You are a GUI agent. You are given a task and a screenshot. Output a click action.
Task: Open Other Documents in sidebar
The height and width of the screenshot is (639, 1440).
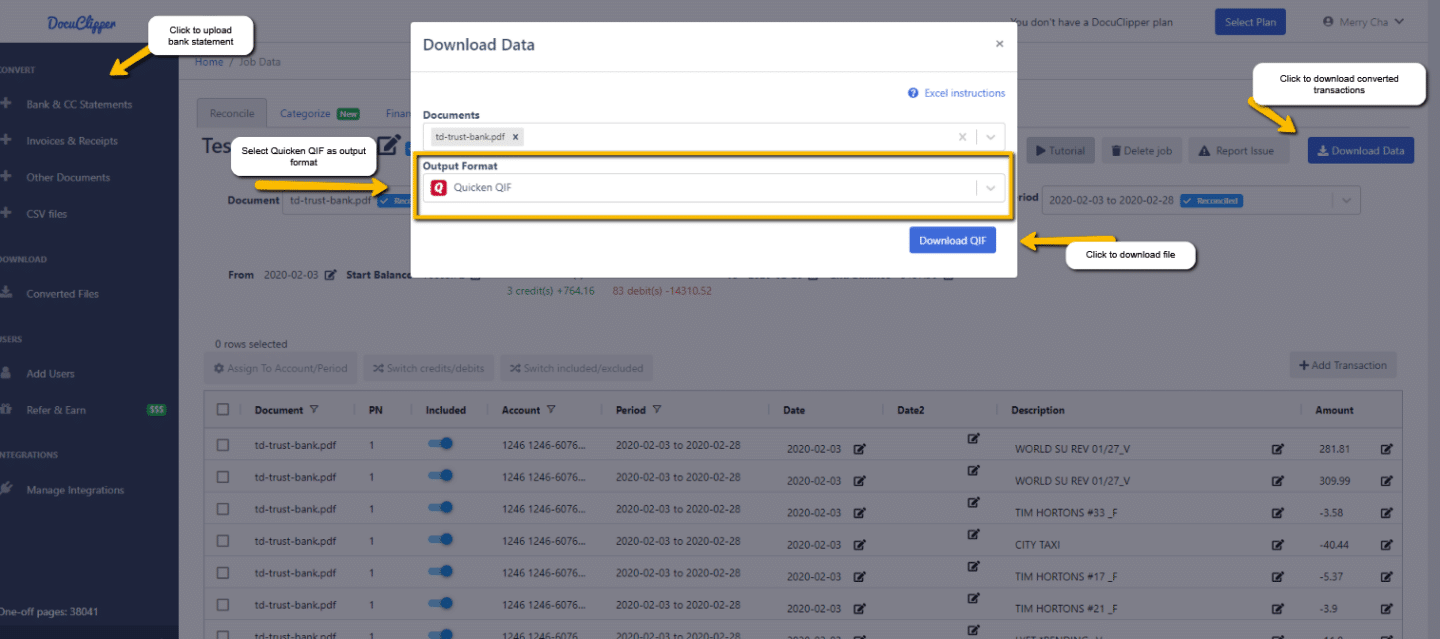[68, 177]
